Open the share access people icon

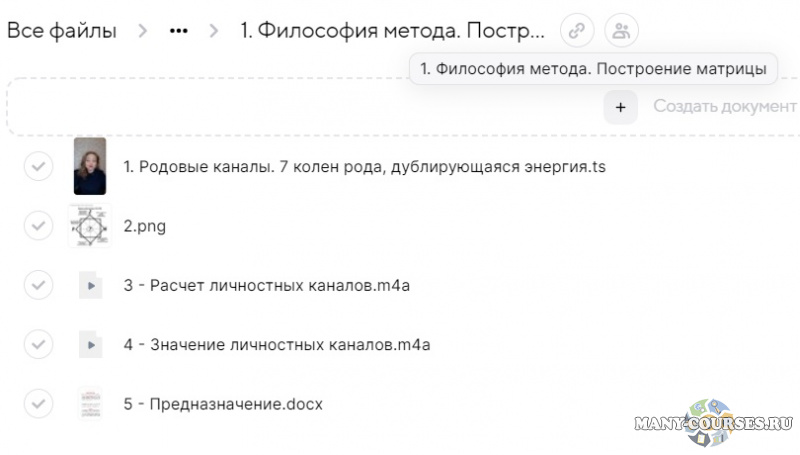coord(622,31)
